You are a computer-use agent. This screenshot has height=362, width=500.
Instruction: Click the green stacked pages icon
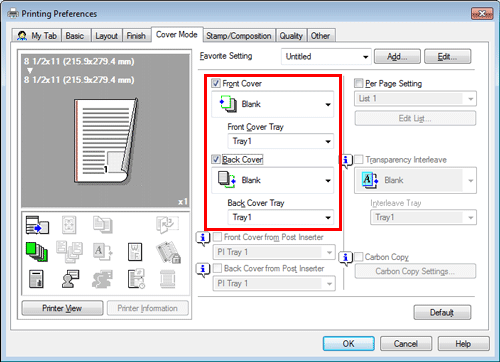[x=37, y=252]
